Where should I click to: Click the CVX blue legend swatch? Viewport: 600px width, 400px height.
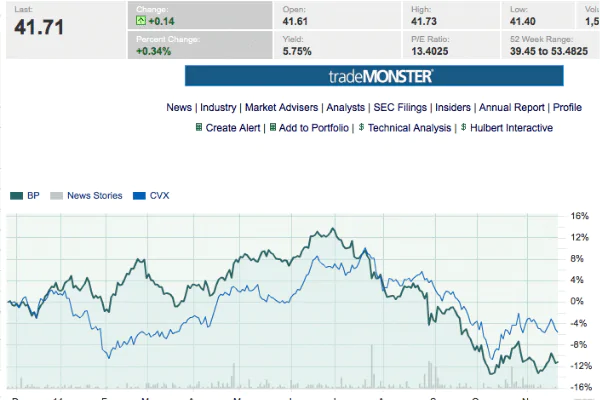coord(139,196)
